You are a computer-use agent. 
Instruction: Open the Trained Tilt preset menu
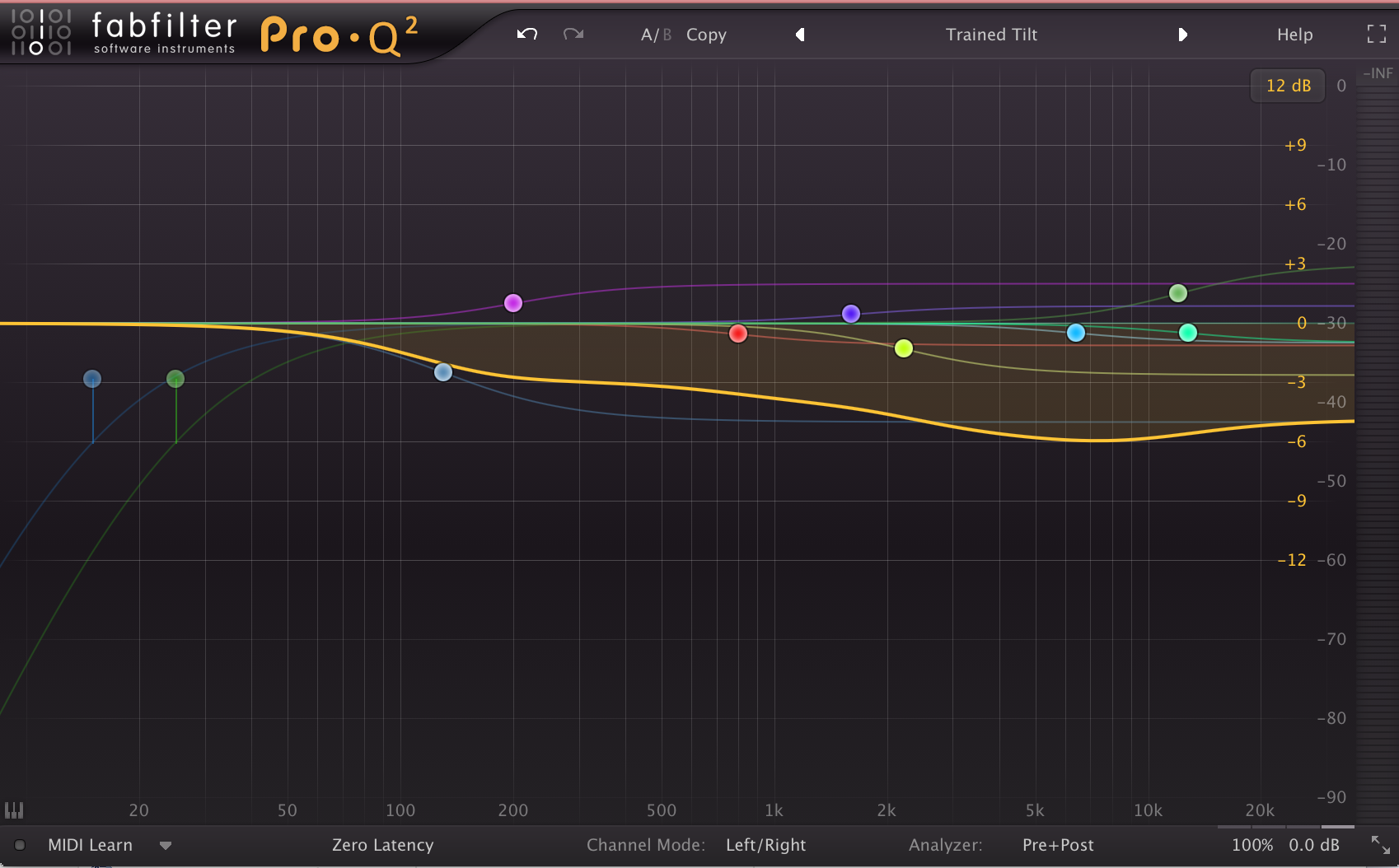pyautogui.click(x=991, y=35)
